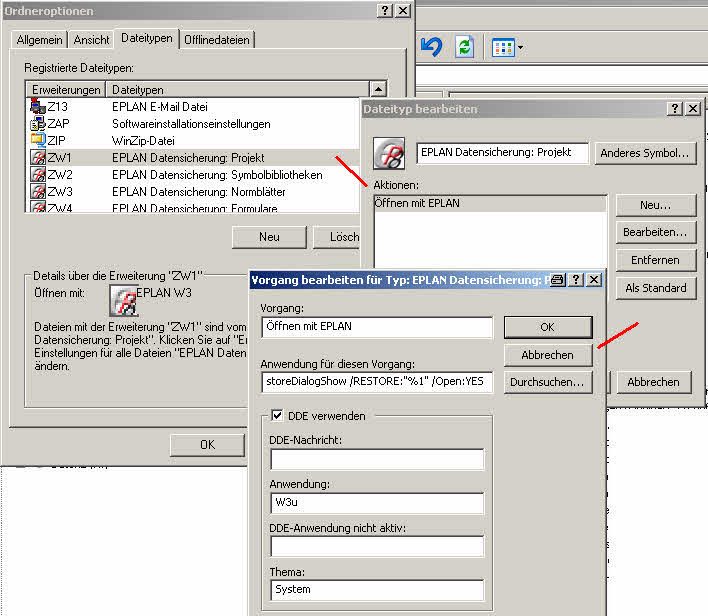Screen dimensions: 708x616
Task: Click Abbrechen in Vorgang bearbeiten dialog
Action: [x=548, y=355]
